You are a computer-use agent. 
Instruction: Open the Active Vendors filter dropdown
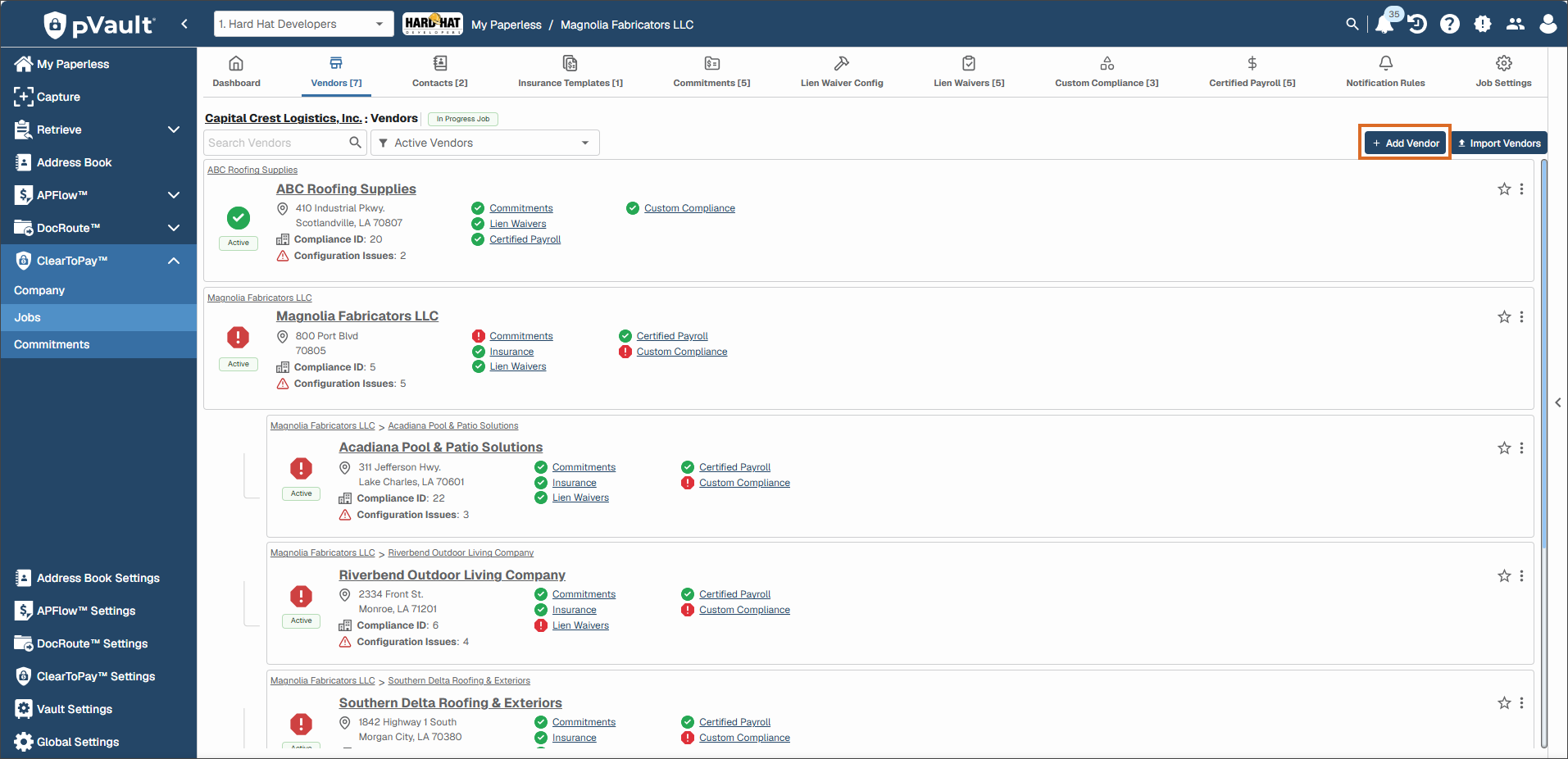[x=484, y=143]
